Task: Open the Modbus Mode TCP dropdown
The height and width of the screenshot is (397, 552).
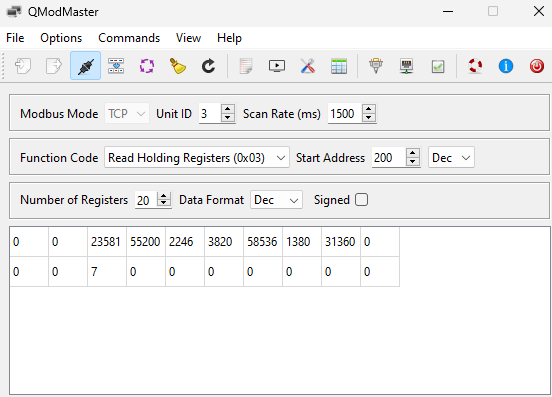Action: [127, 113]
